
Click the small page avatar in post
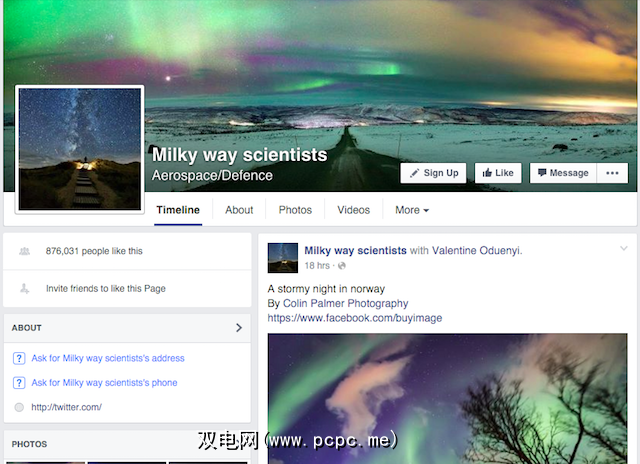(x=282, y=258)
